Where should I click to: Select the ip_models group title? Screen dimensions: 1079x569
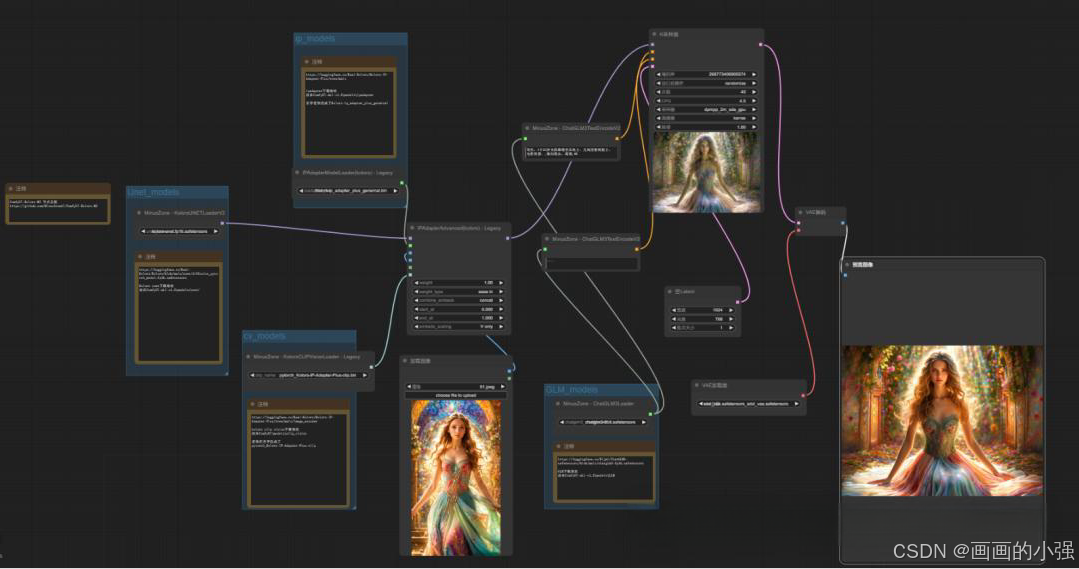tap(315, 39)
